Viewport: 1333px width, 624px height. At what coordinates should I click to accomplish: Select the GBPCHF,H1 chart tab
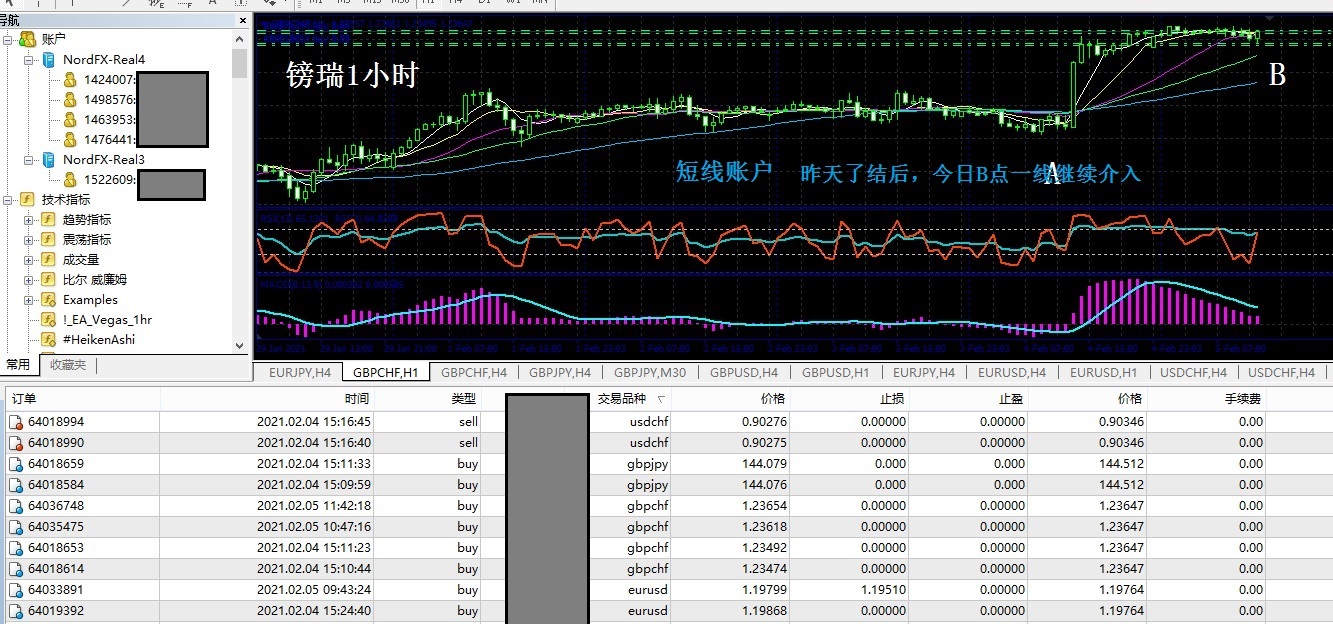pyautogui.click(x=386, y=372)
